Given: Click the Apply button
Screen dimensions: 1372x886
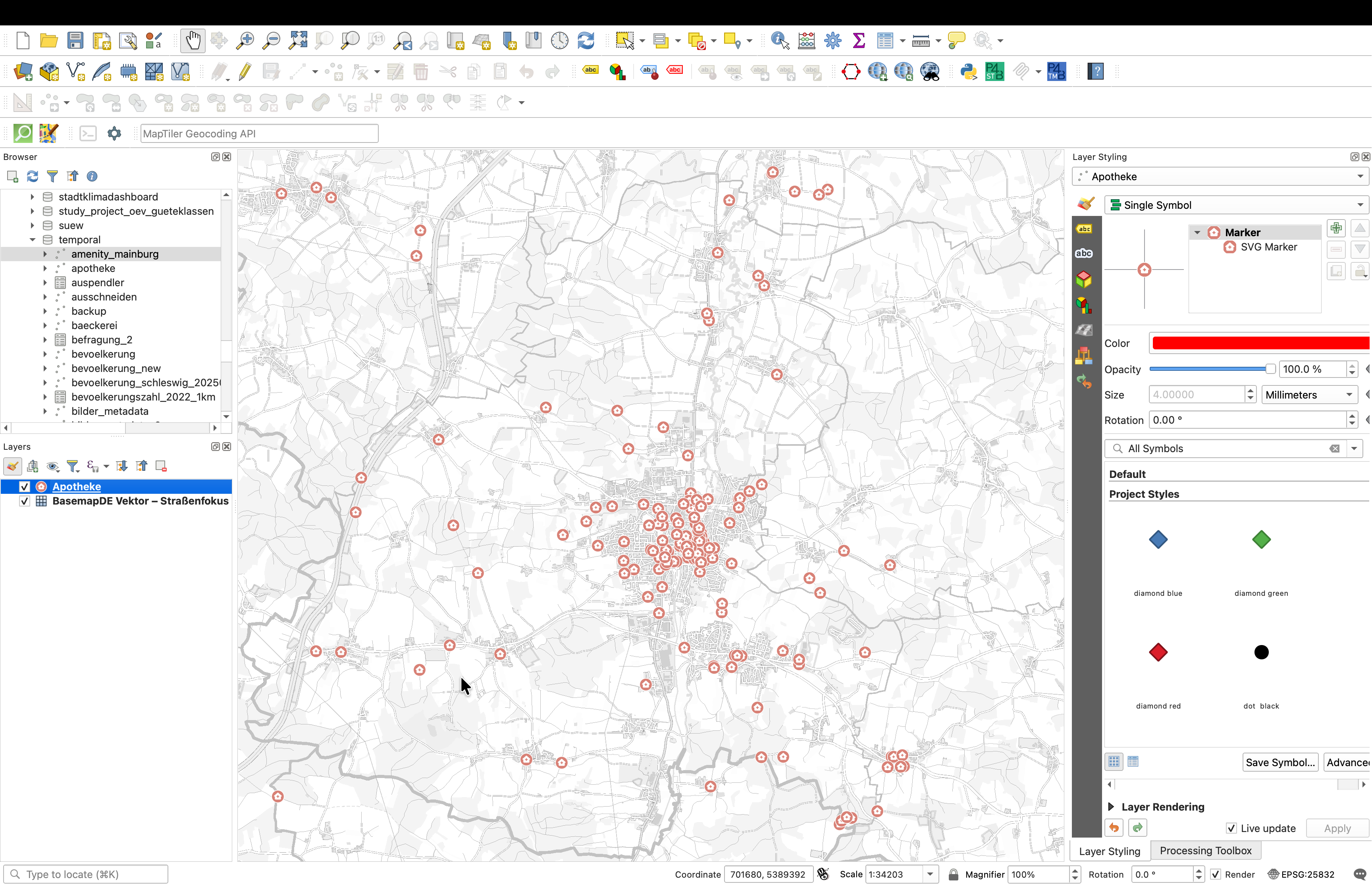Looking at the screenshot, I should click(x=1337, y=828).
